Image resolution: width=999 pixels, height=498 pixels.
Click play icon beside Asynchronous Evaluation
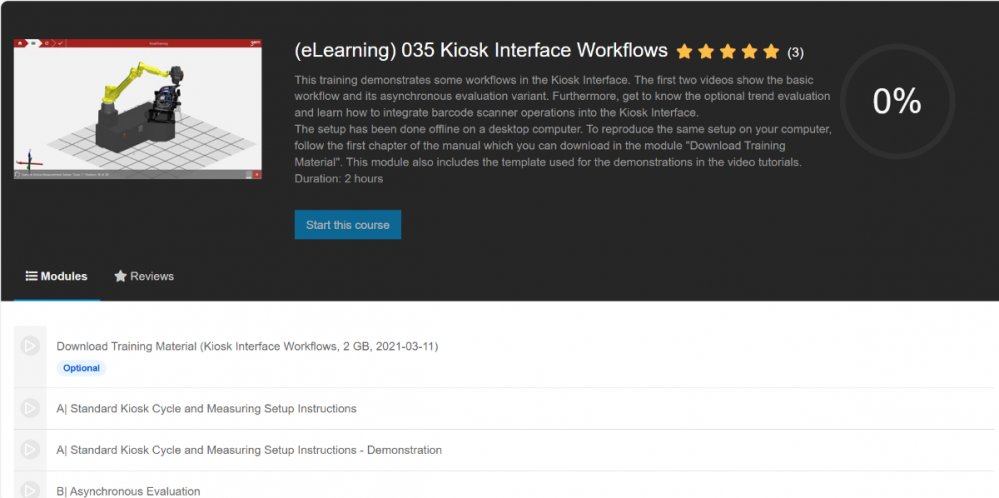[x=30, y=490]
